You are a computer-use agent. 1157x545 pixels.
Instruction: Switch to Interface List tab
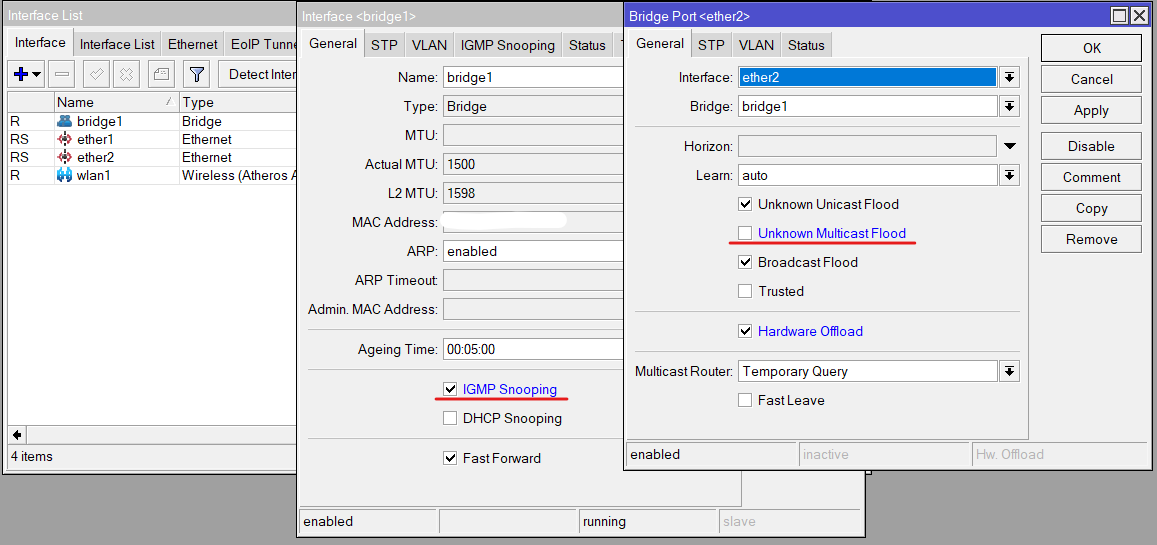[x=117, y=44]
